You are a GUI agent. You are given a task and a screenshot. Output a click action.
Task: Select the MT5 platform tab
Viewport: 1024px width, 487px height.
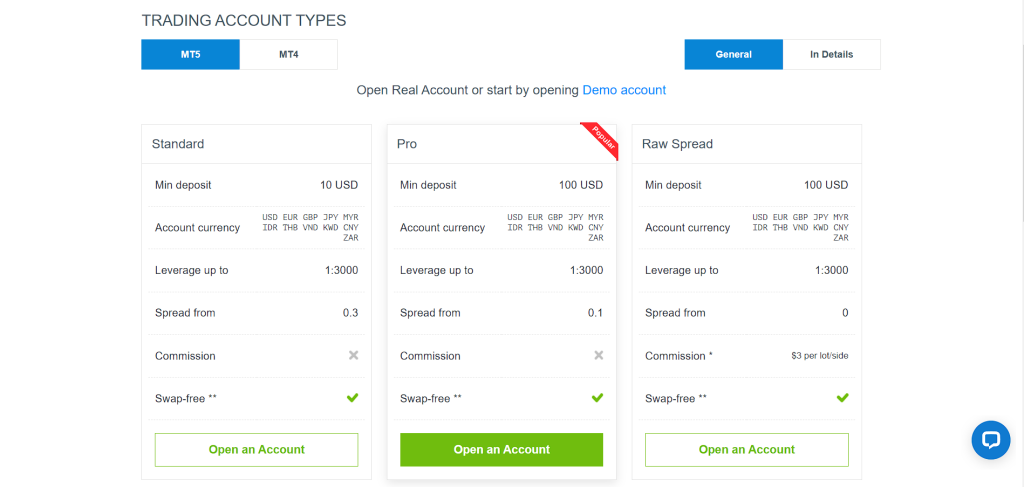click(x=191, y=55)
